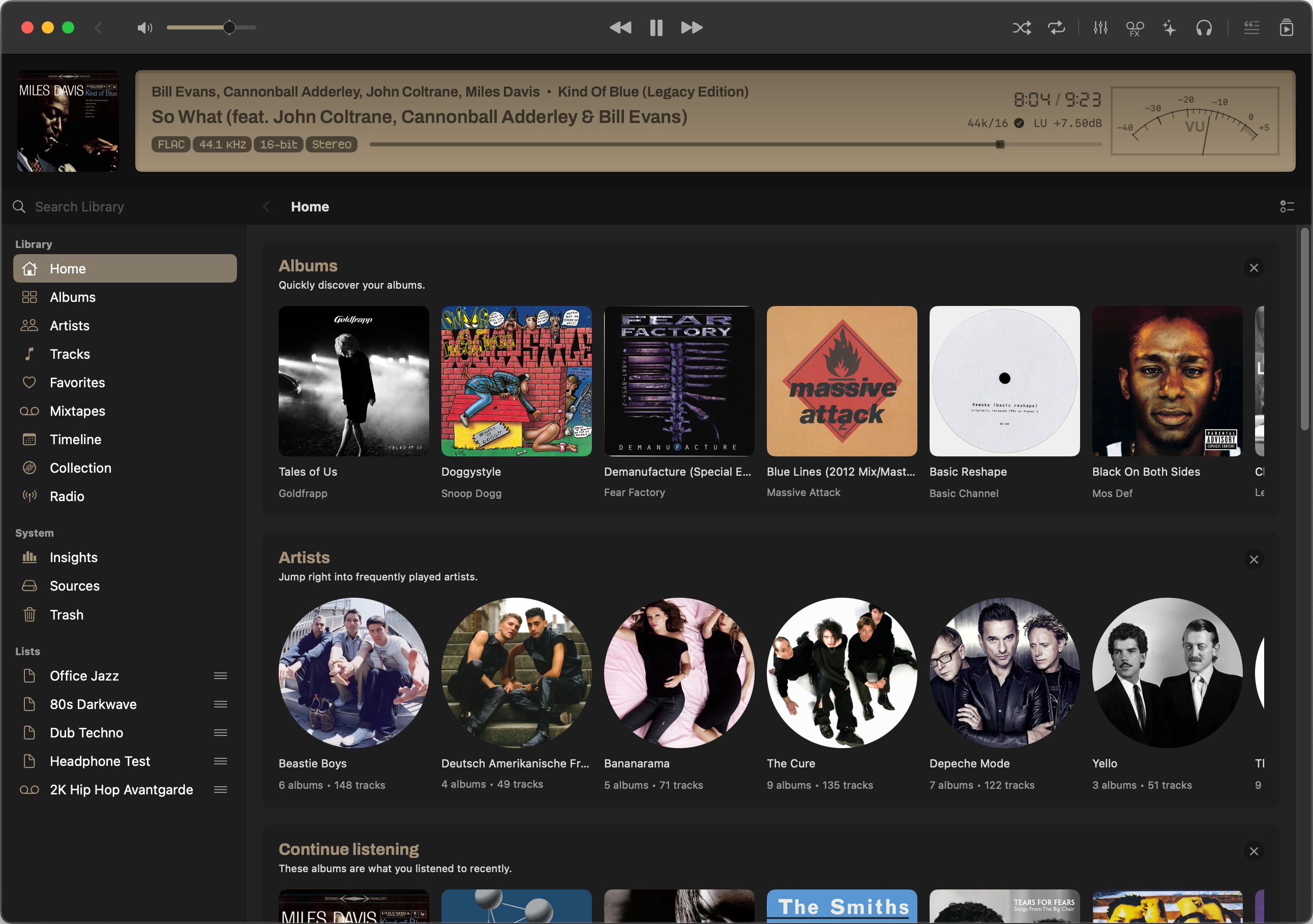Select Home in the sidebar
1313x924 pixels.
pos(125,268)
